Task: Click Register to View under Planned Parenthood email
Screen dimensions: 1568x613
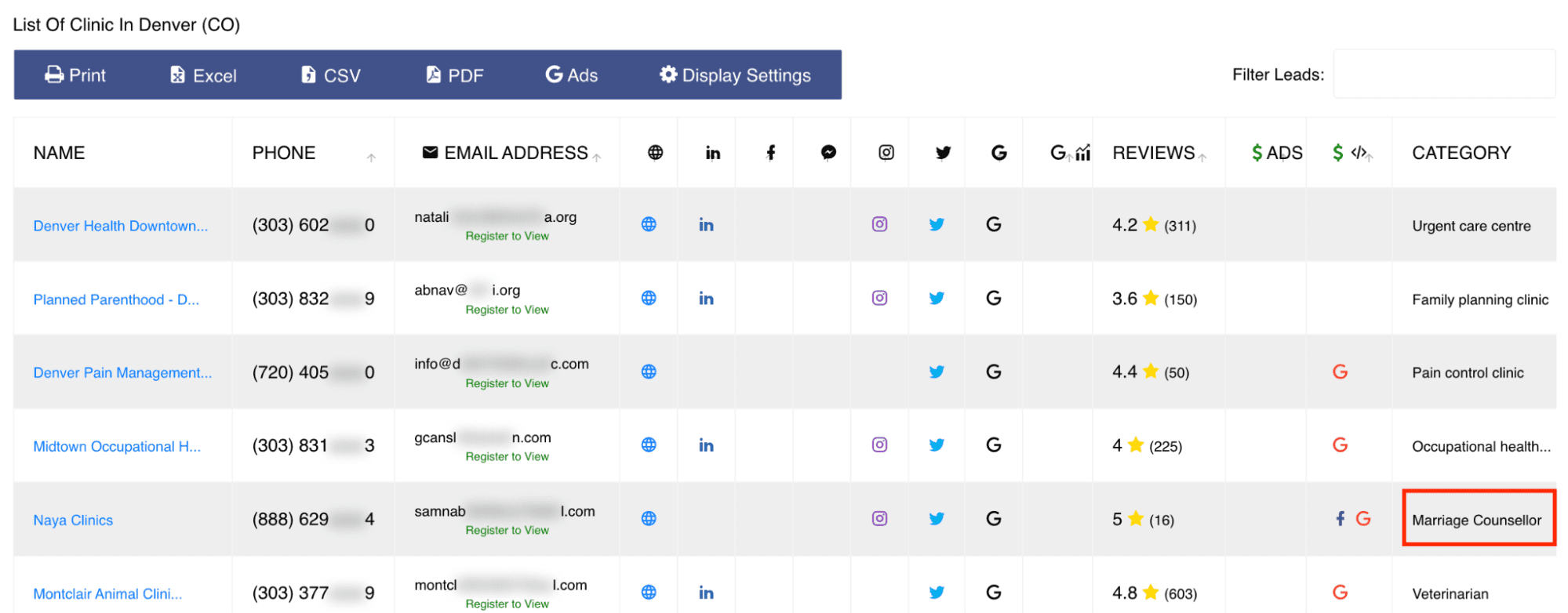Action: 507,310
